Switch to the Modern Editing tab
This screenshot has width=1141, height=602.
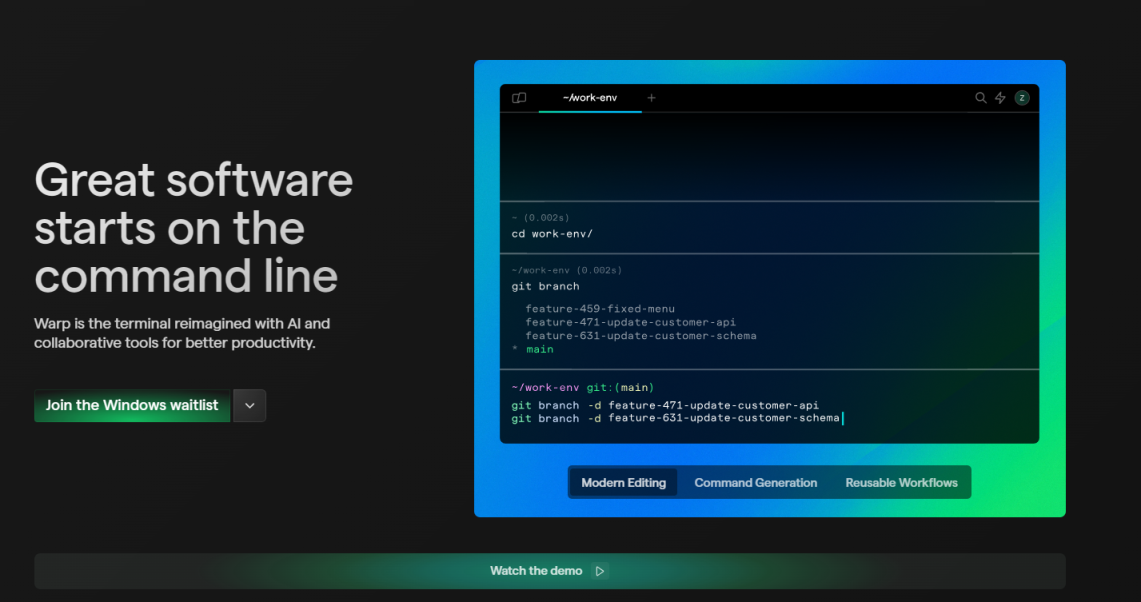[x=623, y=482]
